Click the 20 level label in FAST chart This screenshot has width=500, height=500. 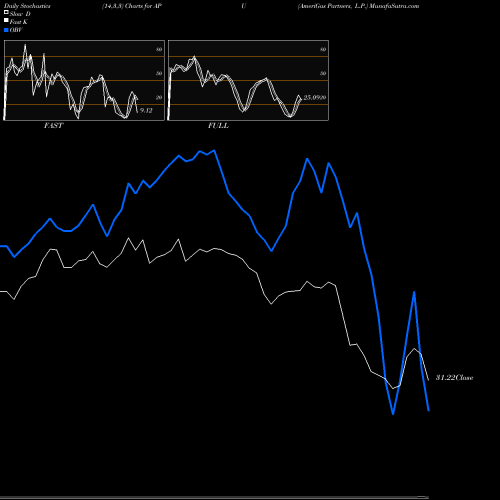159,98
